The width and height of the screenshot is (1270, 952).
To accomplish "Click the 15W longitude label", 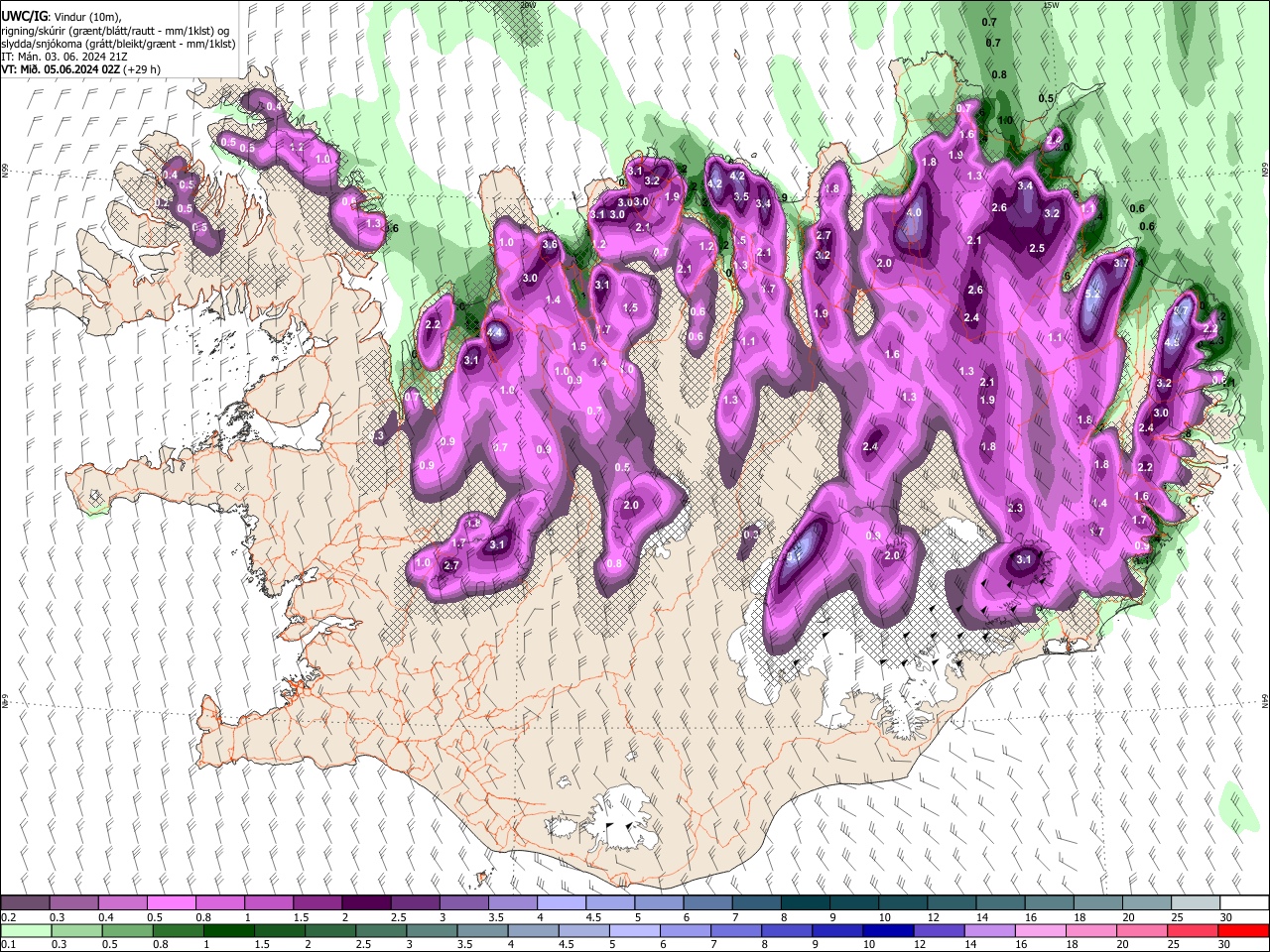I will click(1051, 5).
